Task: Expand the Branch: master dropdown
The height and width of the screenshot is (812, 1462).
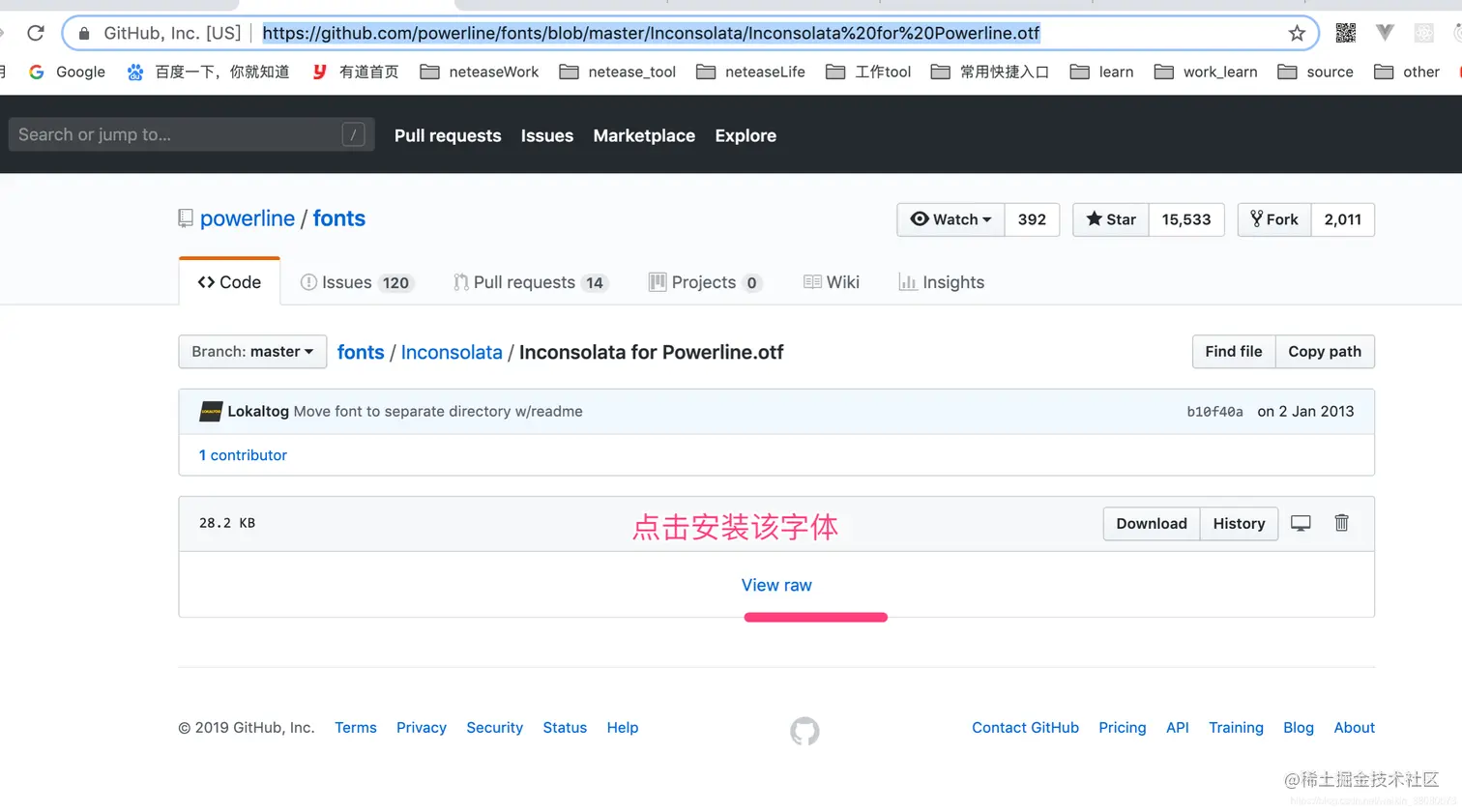Action: pyautogui.click(x=252, y=352)
